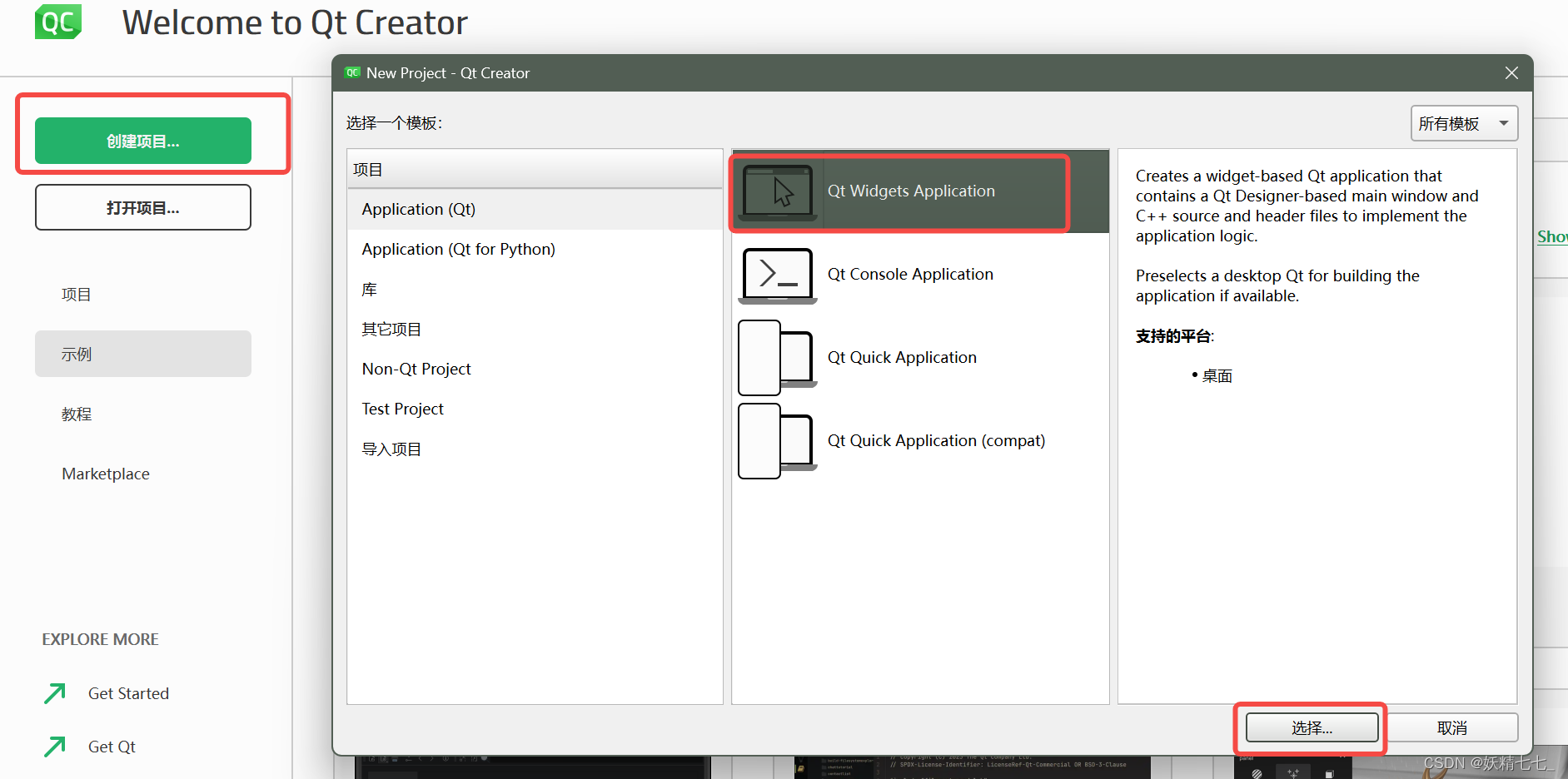The image size is (1568, 779).
Task: Select the 导入项目 category
Action: [x=535, y=449]
